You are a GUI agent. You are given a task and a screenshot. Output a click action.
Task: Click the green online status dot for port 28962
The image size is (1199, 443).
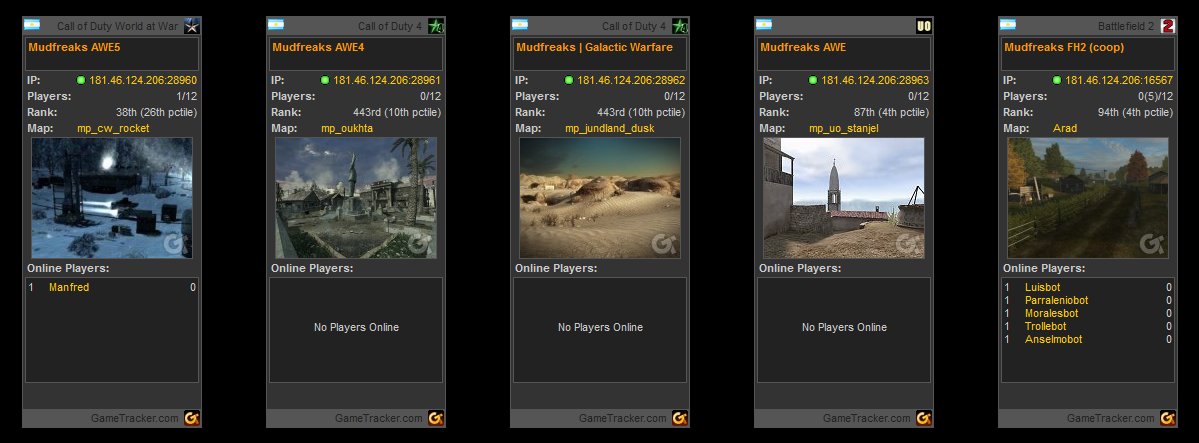[x=569, y=80]
